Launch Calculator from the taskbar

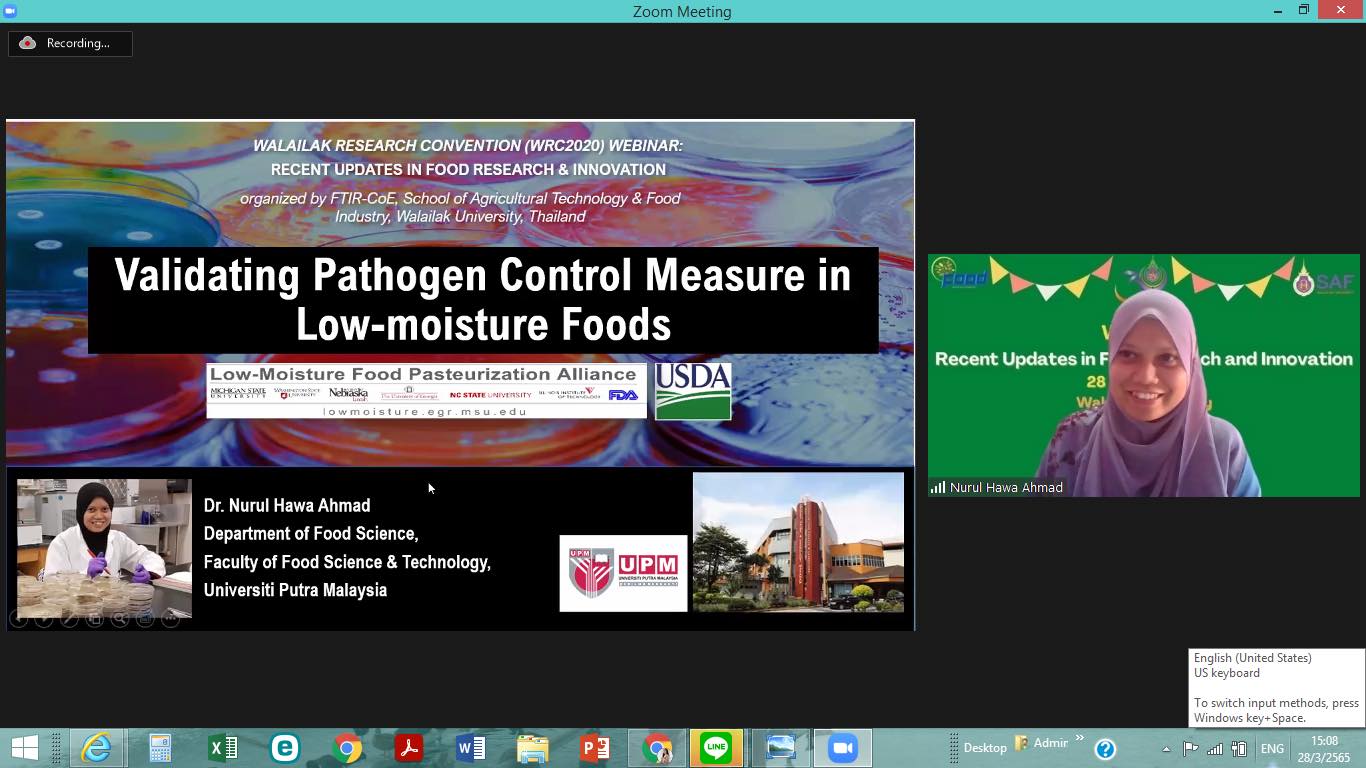pos(160,748)
